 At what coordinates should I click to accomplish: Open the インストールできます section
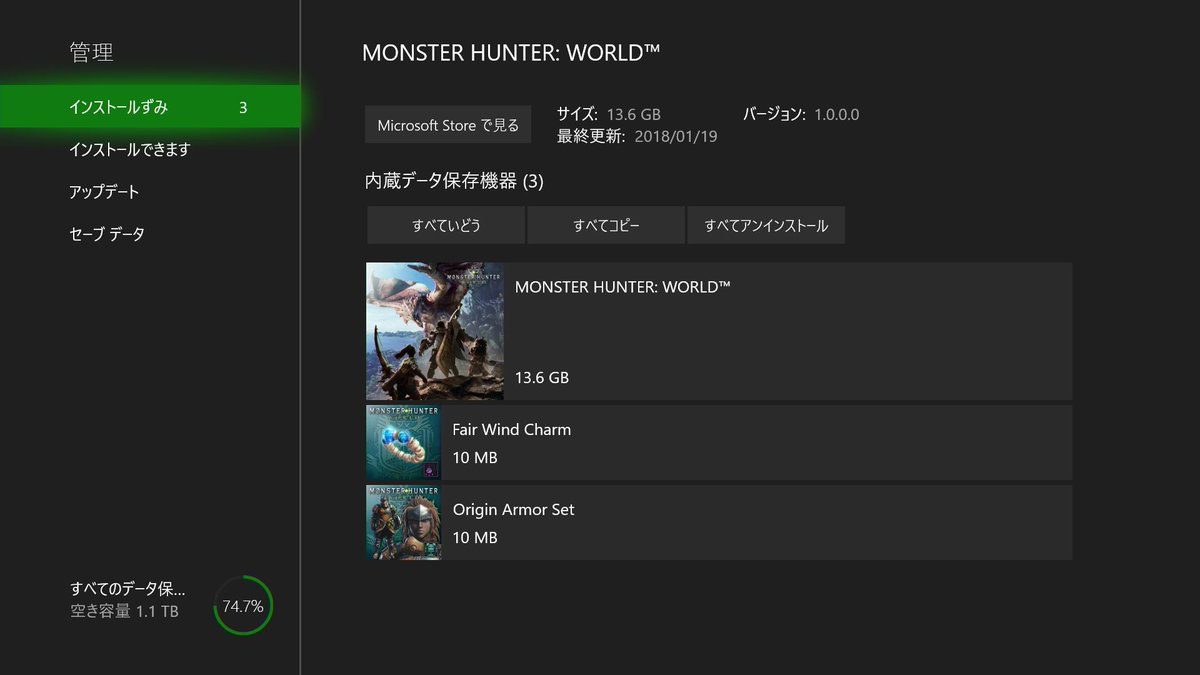(x=129, y=149)
